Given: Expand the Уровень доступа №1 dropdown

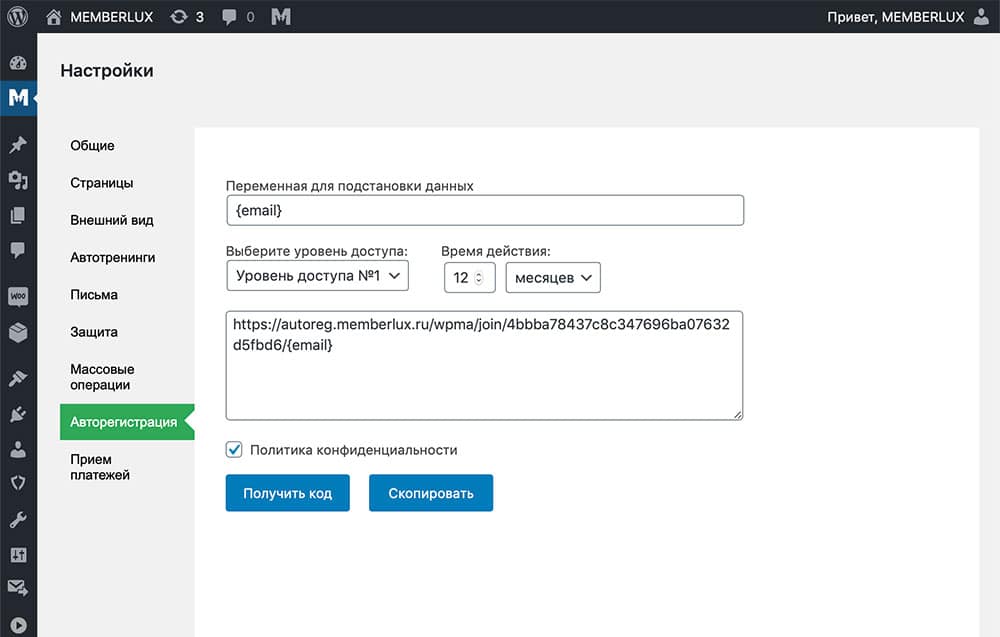Looking at the screenshot, I should tap(317, 277).
